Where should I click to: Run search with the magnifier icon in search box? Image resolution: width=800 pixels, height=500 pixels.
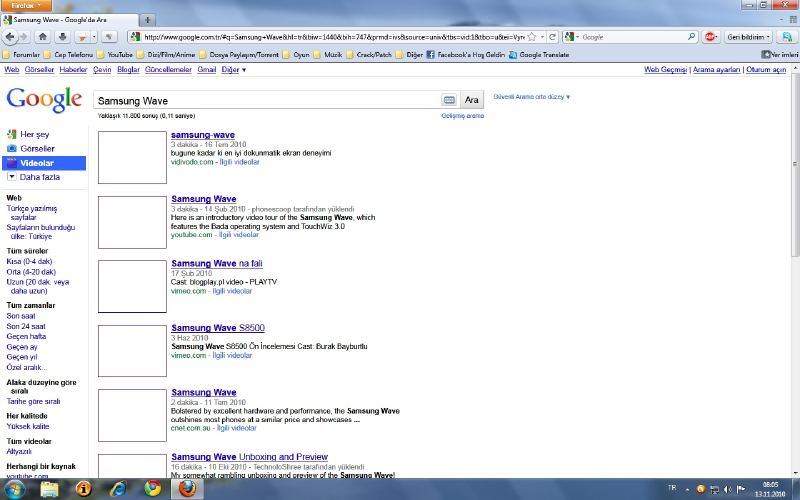coord(691,37)
